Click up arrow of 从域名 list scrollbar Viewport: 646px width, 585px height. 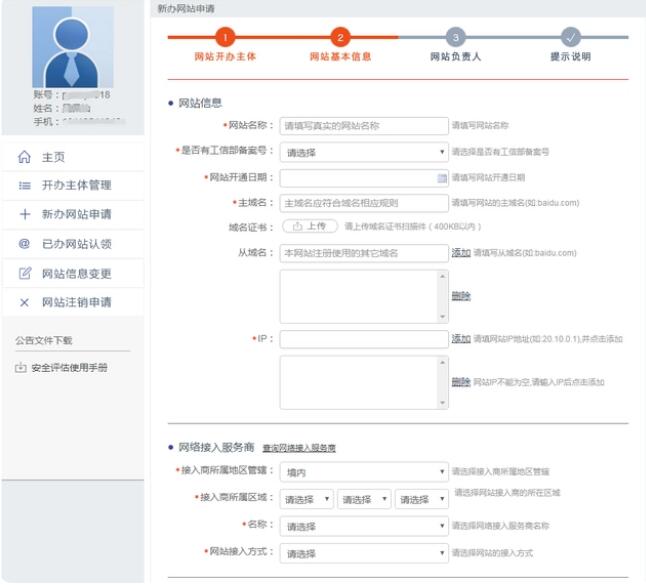tap(442, 276)
